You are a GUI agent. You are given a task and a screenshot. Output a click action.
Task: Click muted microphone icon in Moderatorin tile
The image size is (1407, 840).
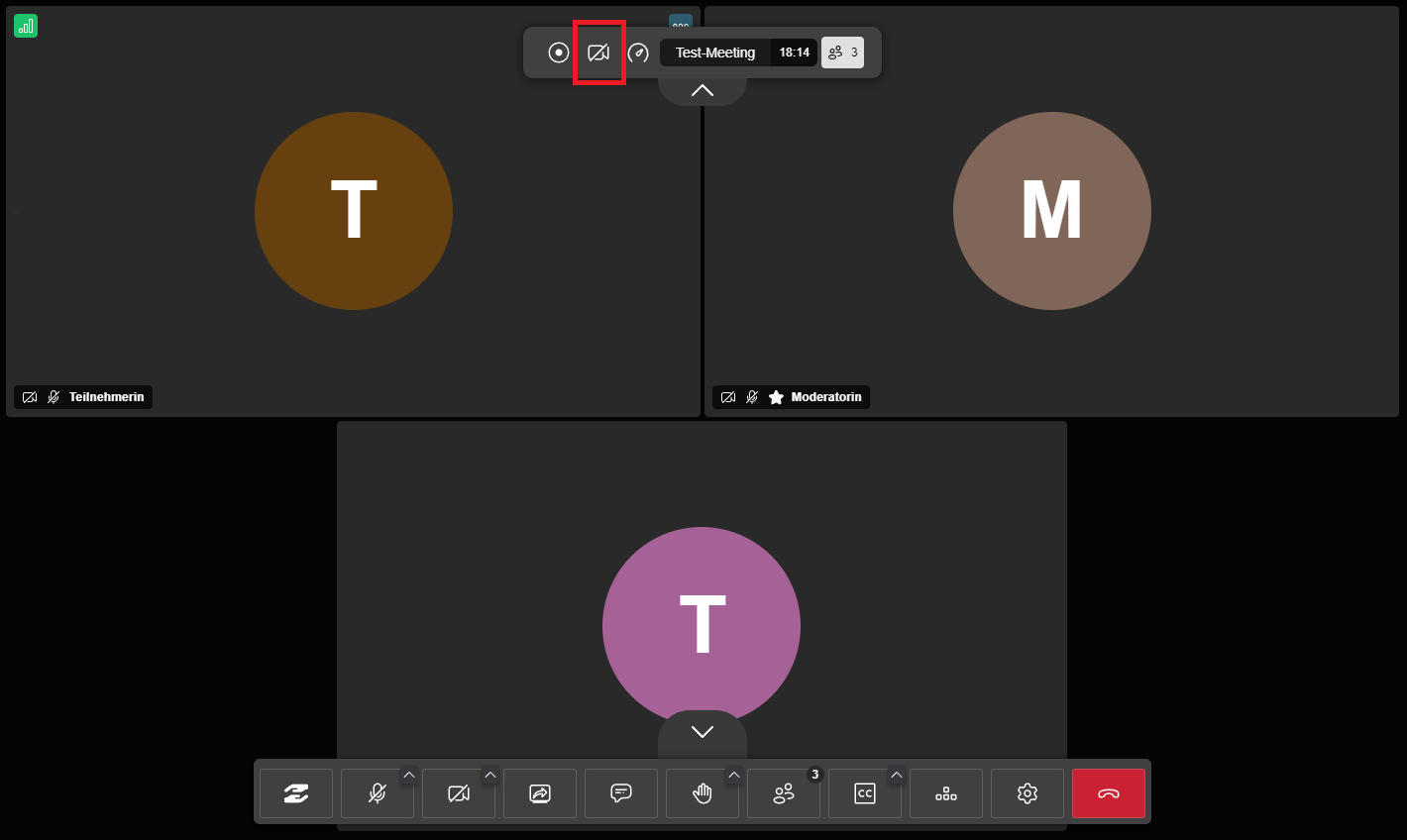(752, 397)
